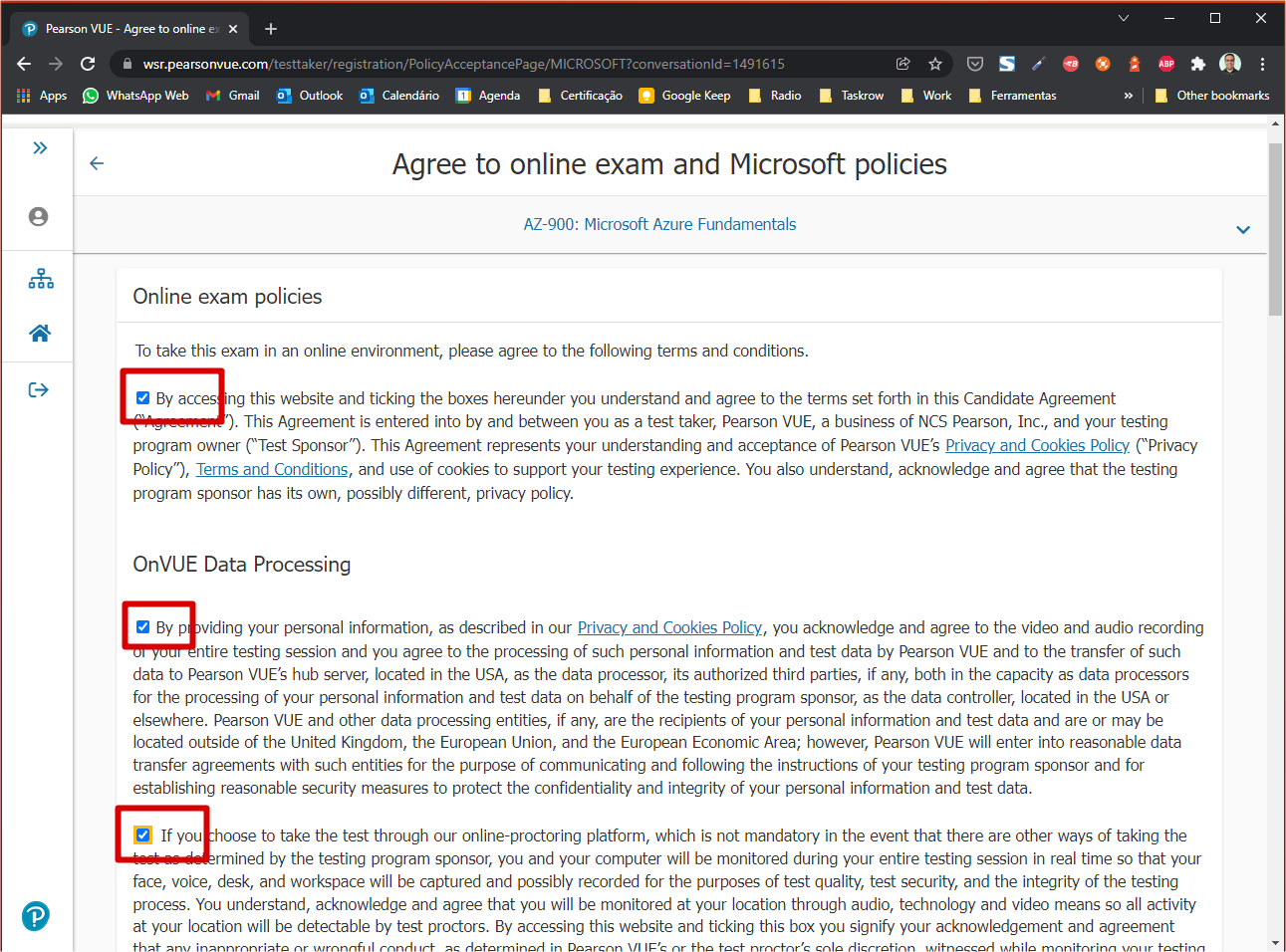Click 'To take this exam in an online environment' sentence
This screenshot has width=1286, height=952.
coord(472,351)
